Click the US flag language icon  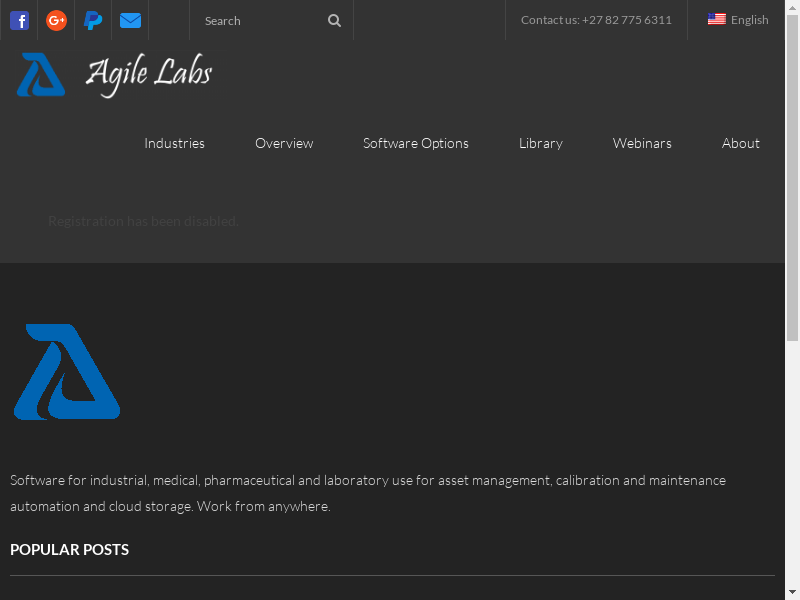716,20
